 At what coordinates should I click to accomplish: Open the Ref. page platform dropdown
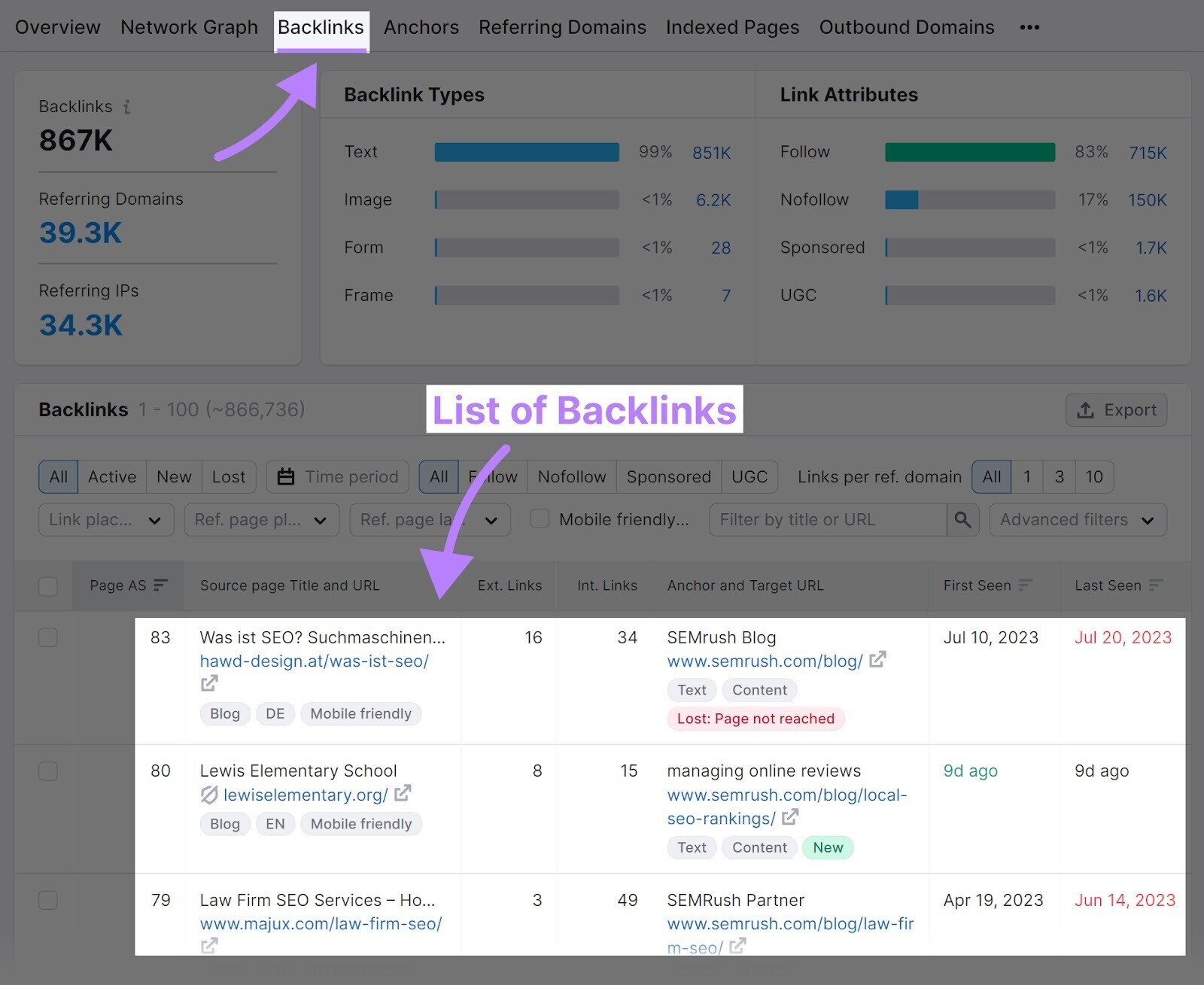pos(260,519)
